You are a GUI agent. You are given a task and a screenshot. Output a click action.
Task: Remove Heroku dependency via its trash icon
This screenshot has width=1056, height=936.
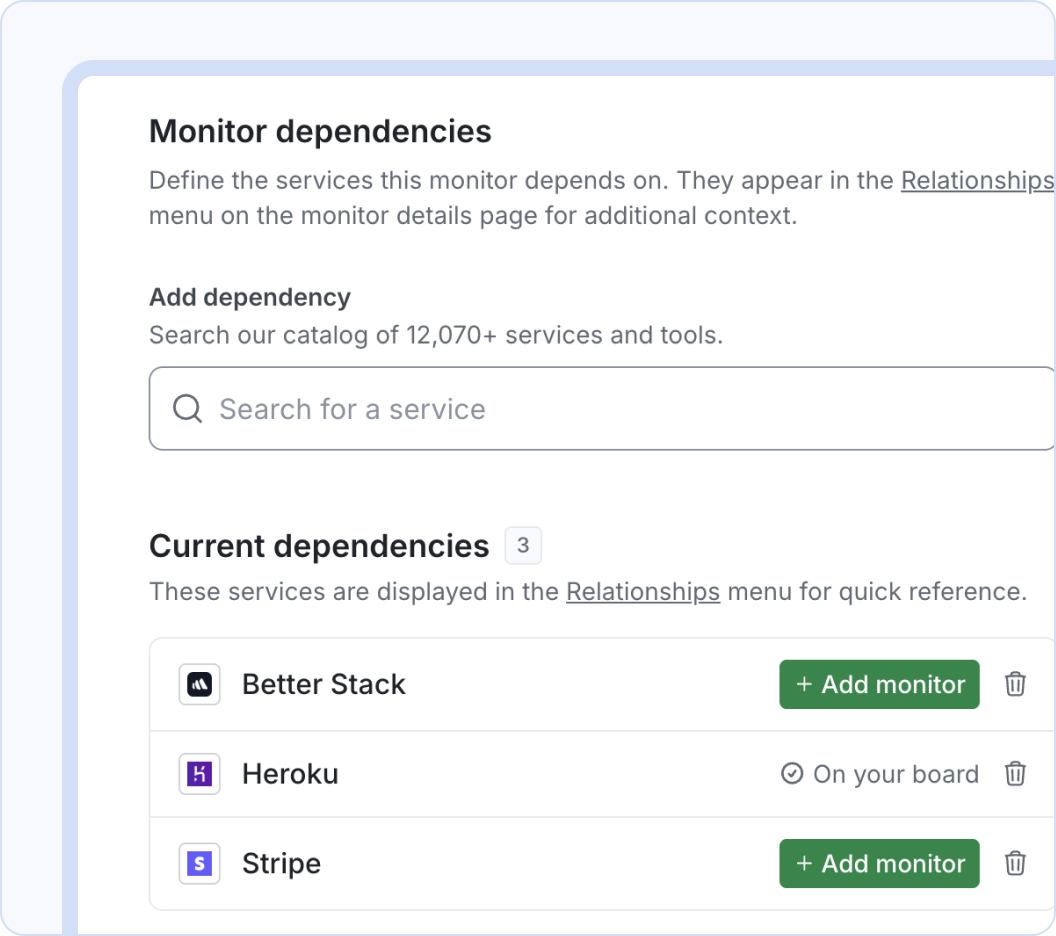coord(1015,774)
